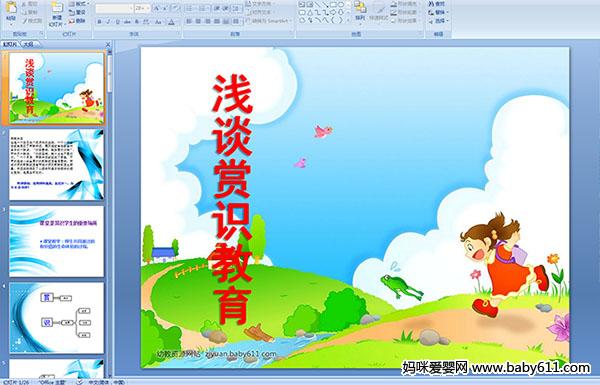Image resolution: width=600 pixels, height=385 pixels.
Task: Click the align left paragraph icon
Action: (189, 22)
